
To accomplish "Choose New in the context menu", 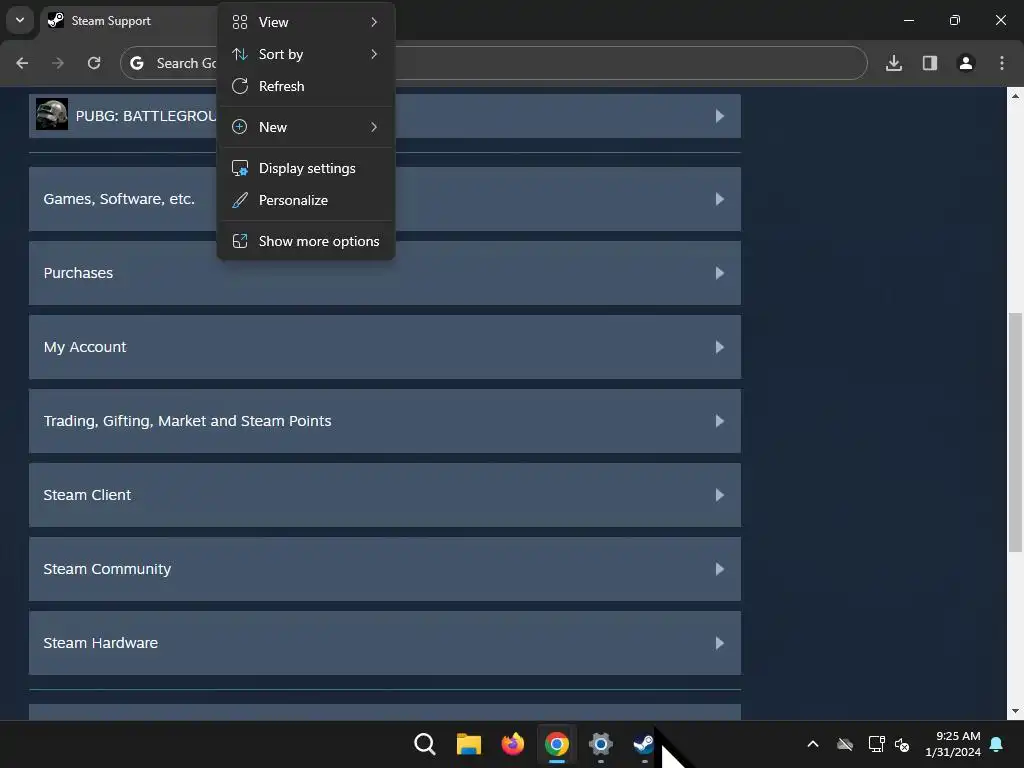I will coord(306,127).
